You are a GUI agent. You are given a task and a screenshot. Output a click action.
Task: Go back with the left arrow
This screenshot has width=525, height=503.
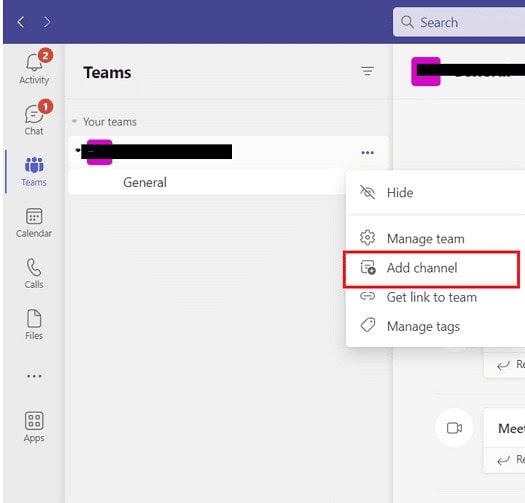coord(21,22)
